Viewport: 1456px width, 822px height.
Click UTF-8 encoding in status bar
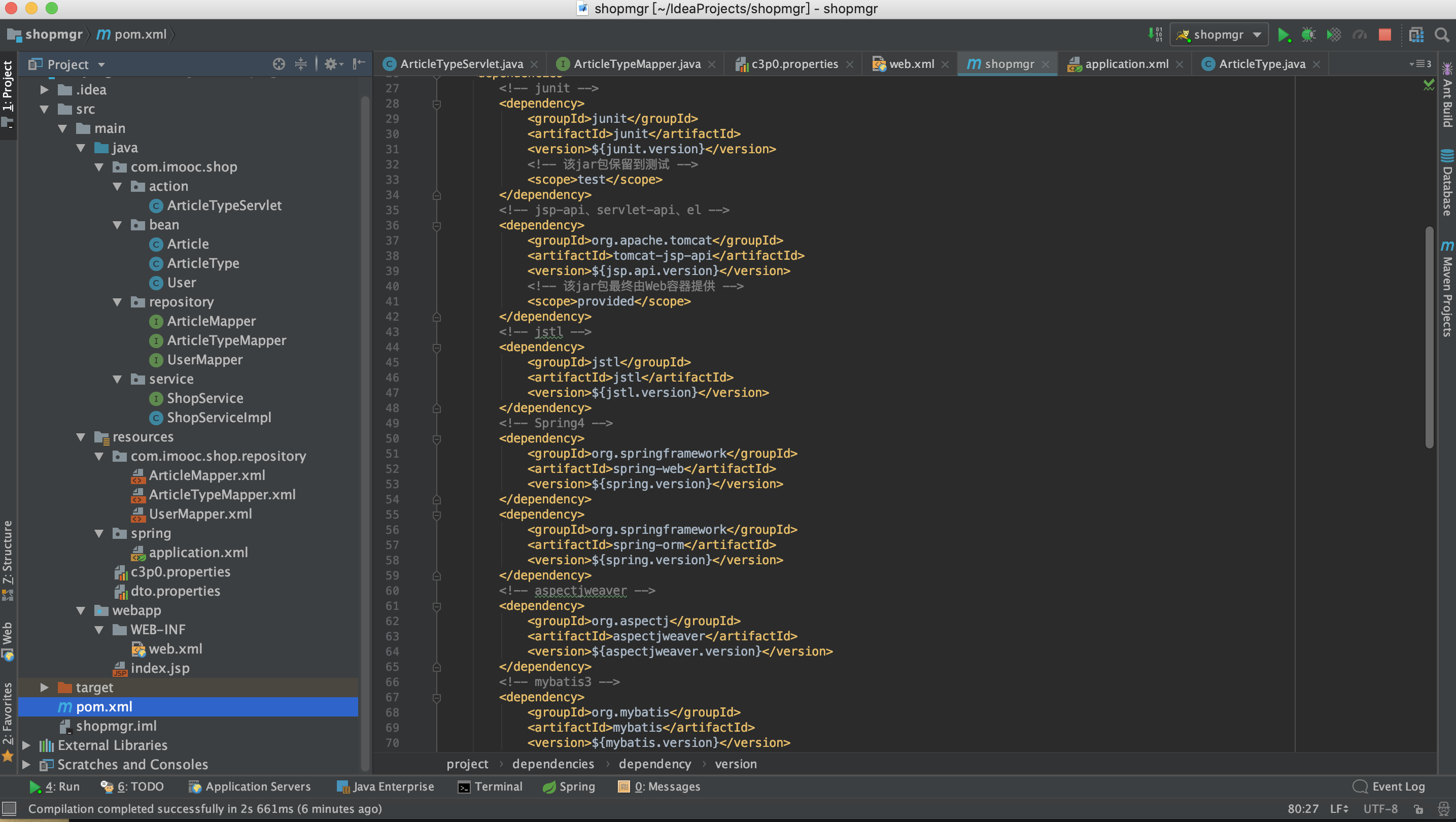1380,809
